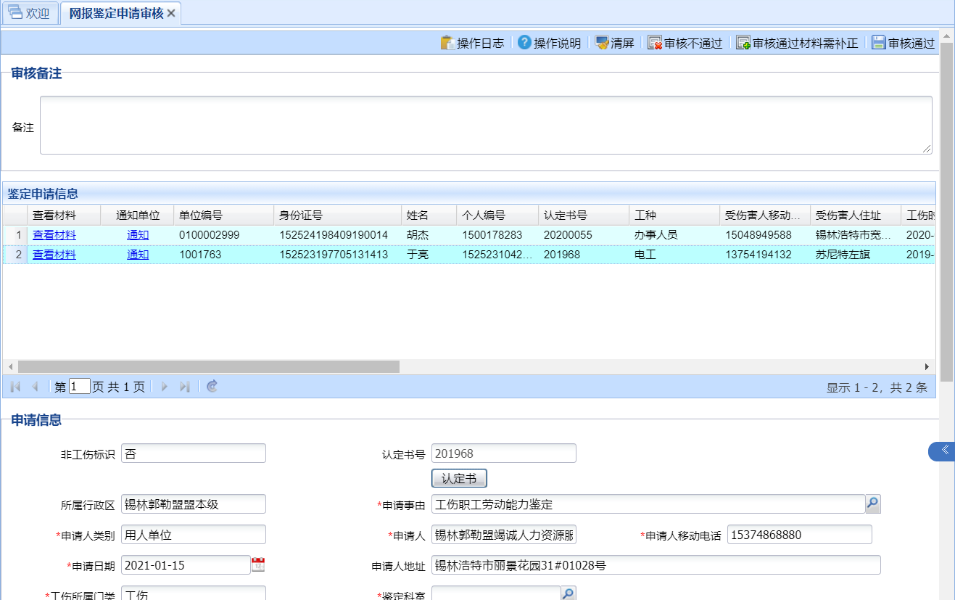Click the 工种 column header
Screen dimensions: 955x600
[674, 215]
